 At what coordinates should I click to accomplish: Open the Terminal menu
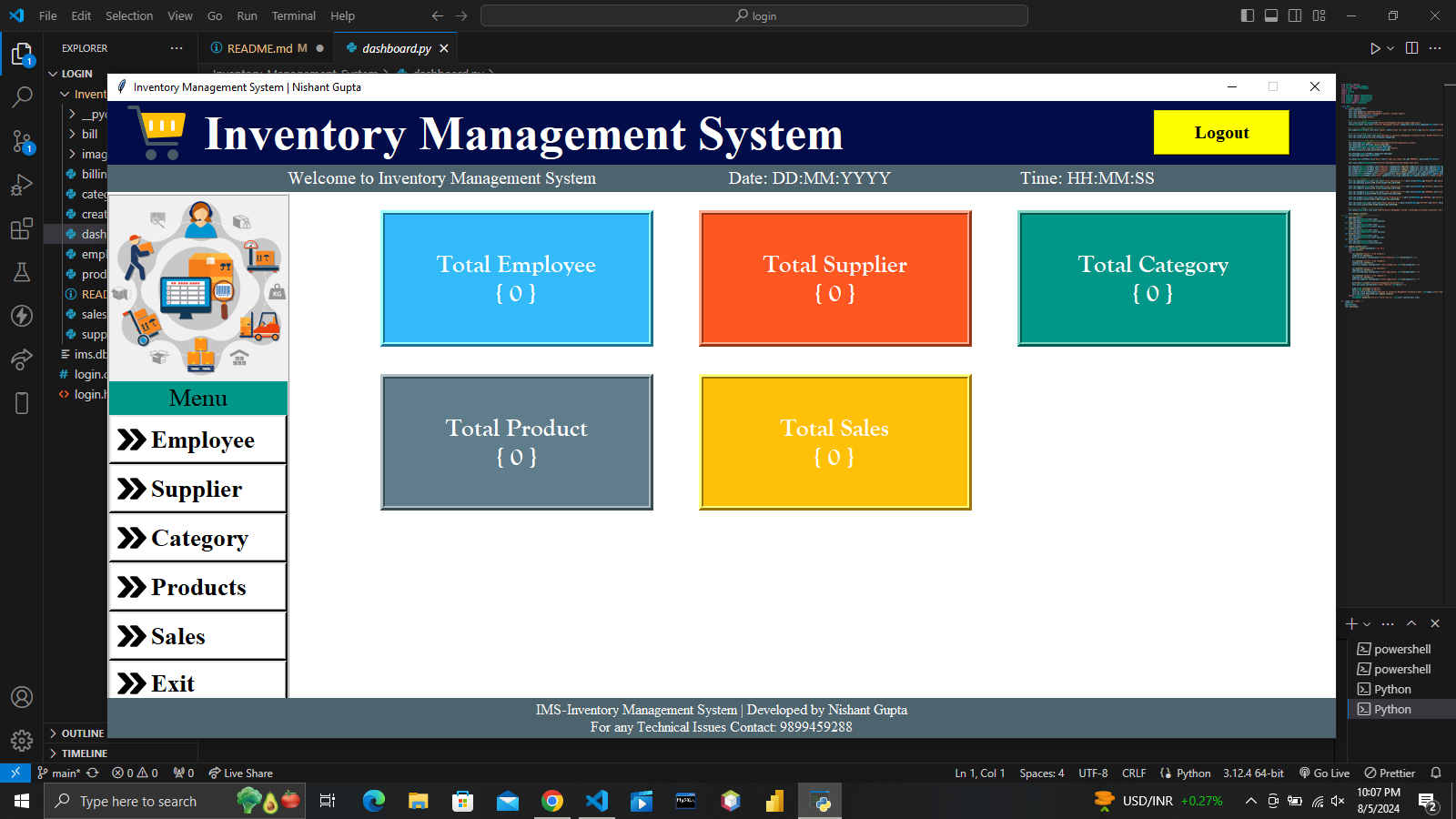[x=293, y=15]
